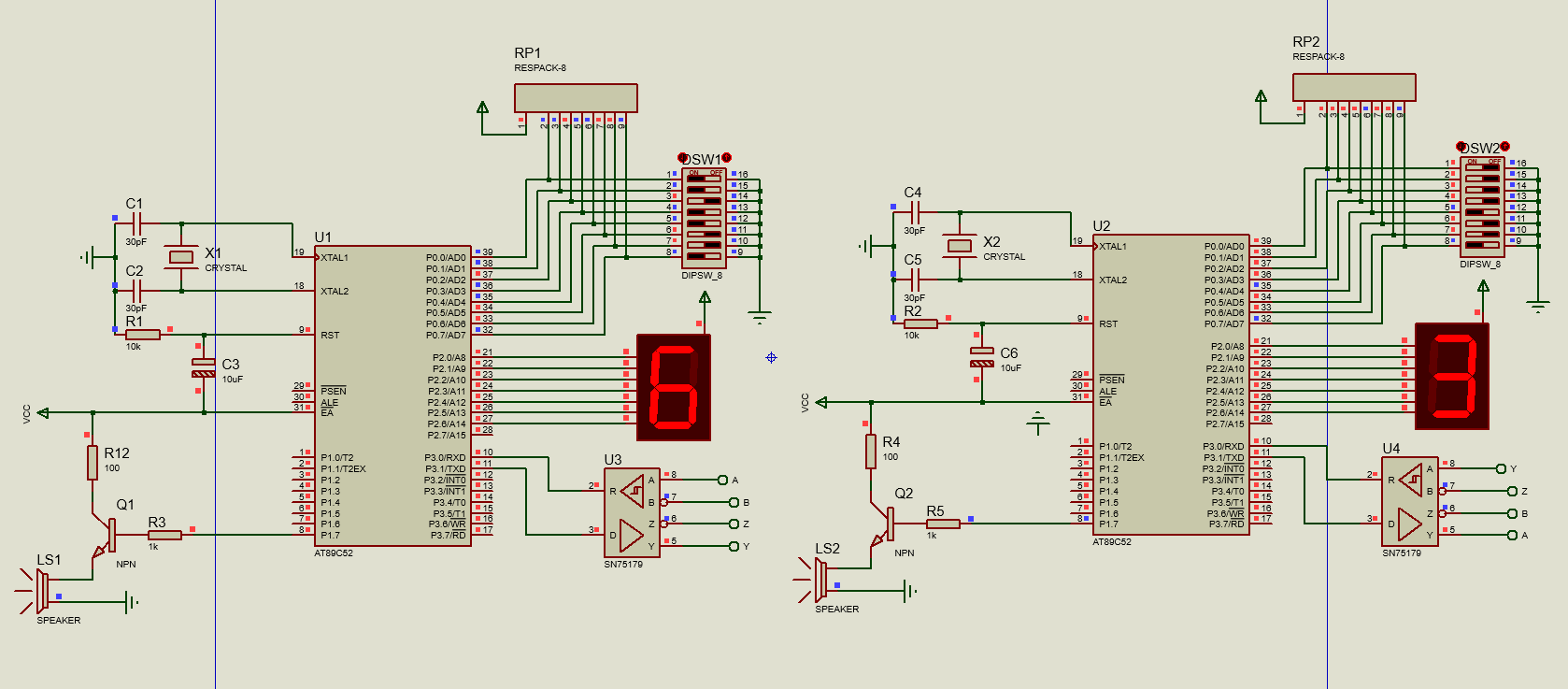Select the U2 AT89C52 microcontroller body
The height and width of the screenshot is (689, 1568).
tap(1171, 384)
